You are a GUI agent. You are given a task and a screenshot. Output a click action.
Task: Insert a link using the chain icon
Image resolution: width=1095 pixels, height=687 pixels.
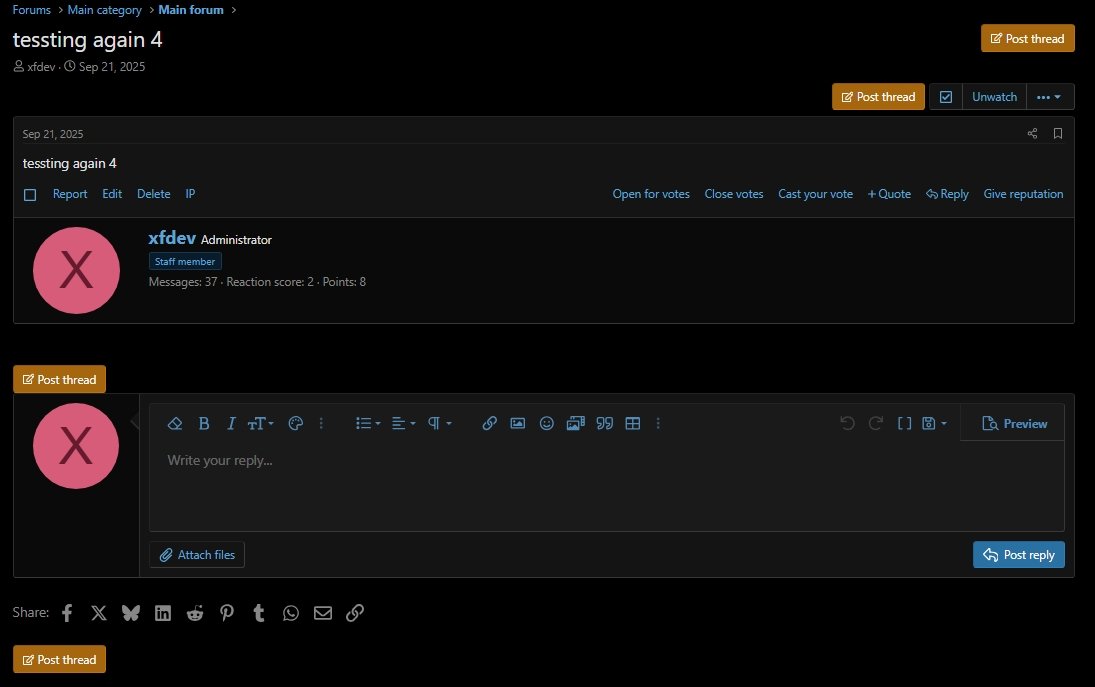point(489,423)
